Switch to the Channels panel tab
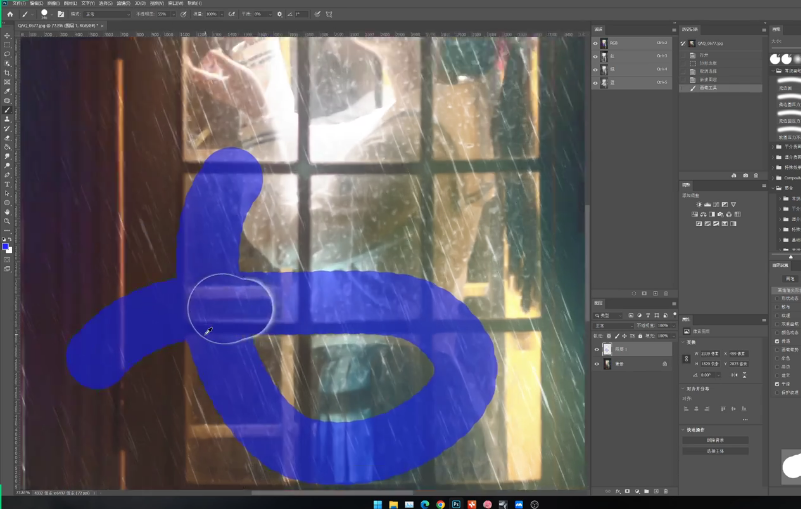The image size is (801, 509). (x=599, y=29)
